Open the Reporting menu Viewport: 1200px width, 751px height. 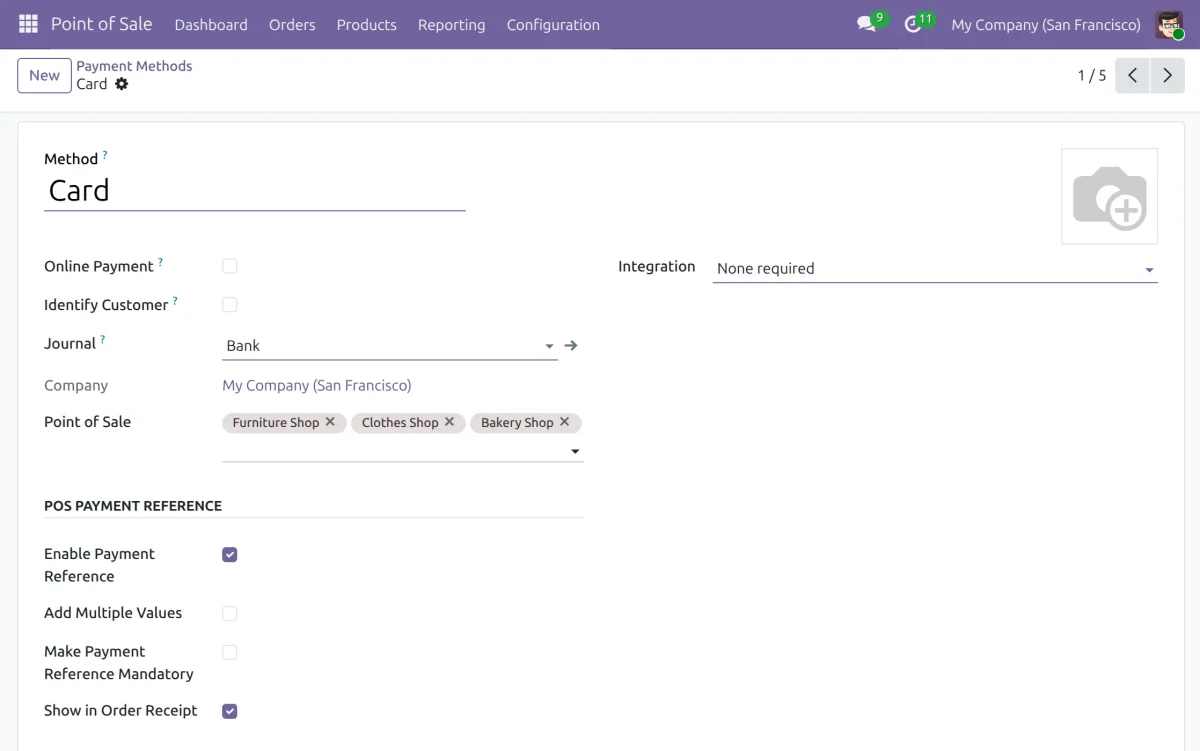(x=451, y=24)
